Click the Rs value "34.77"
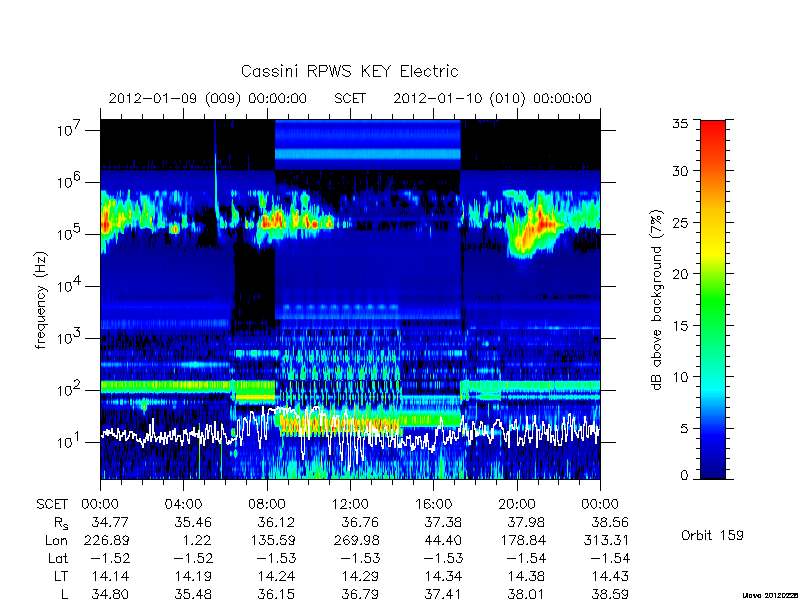Viewport: 800px width, 600px height. 110,522
